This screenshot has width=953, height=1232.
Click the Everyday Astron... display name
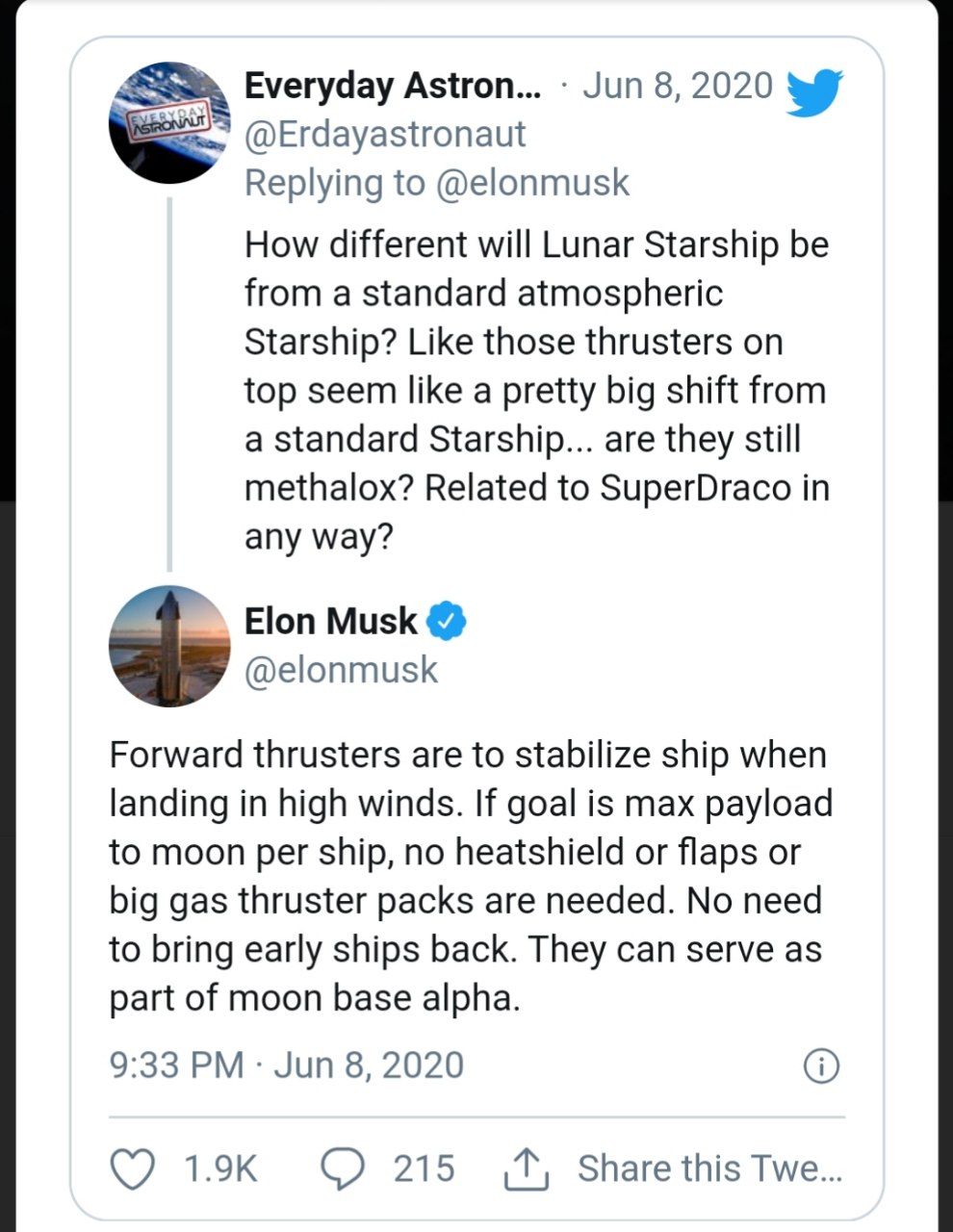(x=393, y=86)
